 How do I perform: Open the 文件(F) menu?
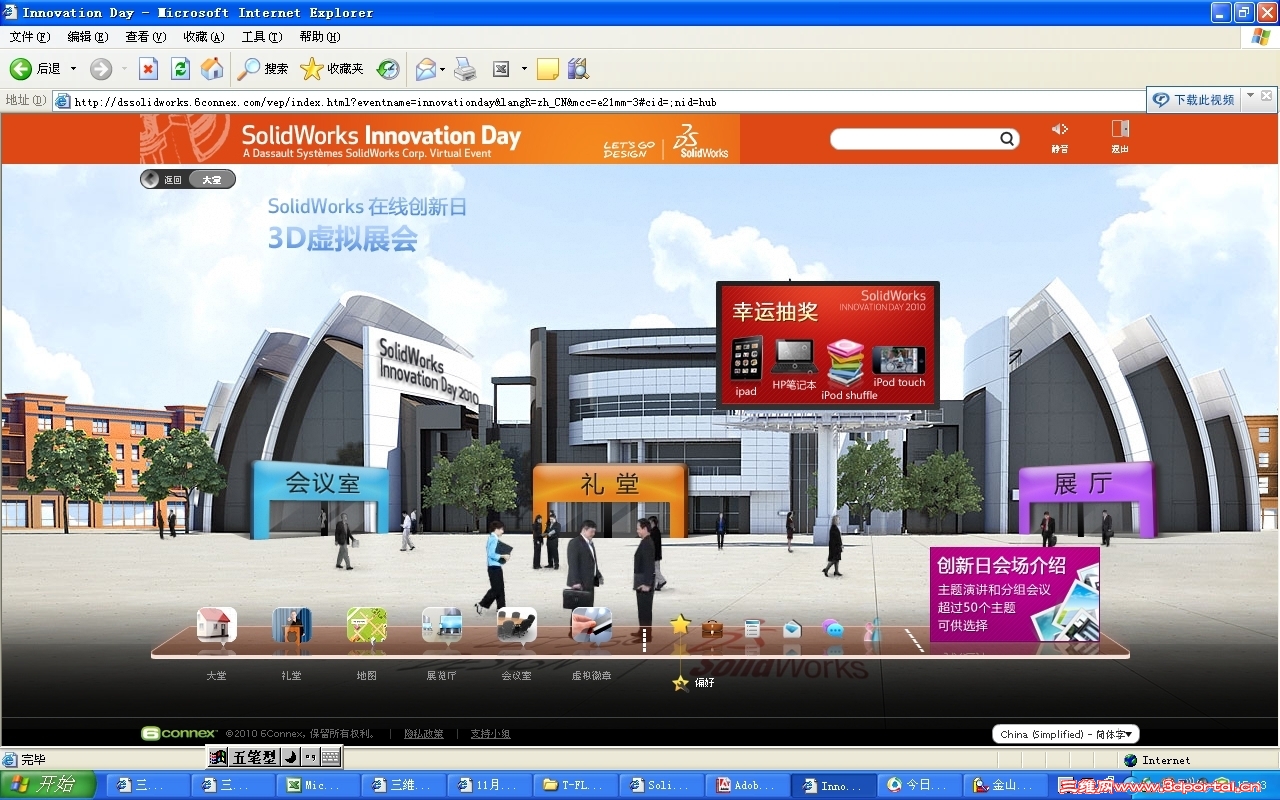point(29,37)
